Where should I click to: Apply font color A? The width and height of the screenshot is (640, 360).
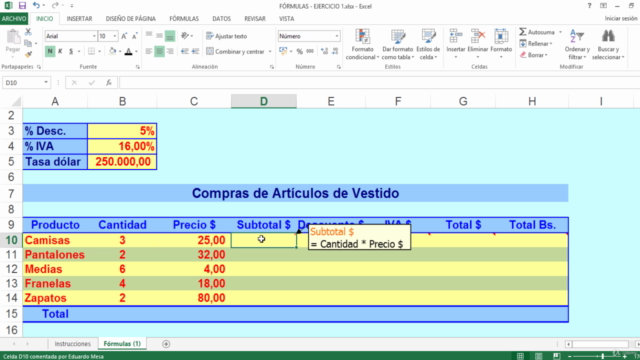point(129,51)
